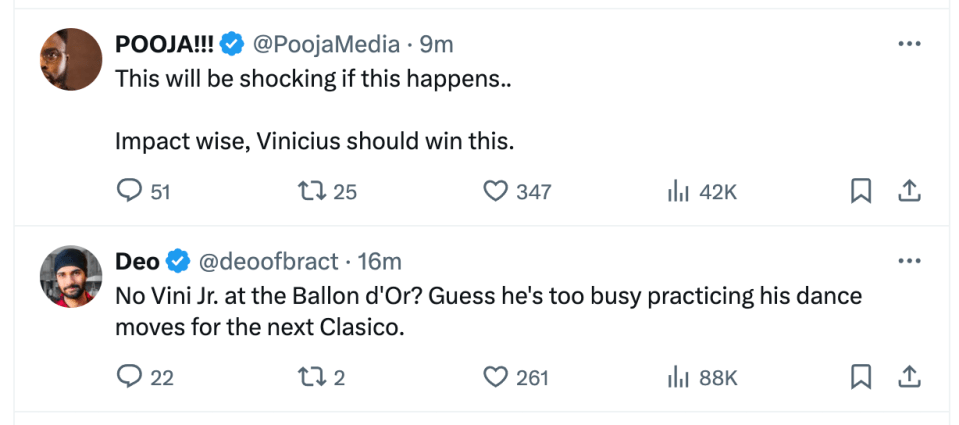Reply to Deo's tweet via comment icon

point(129,377)
